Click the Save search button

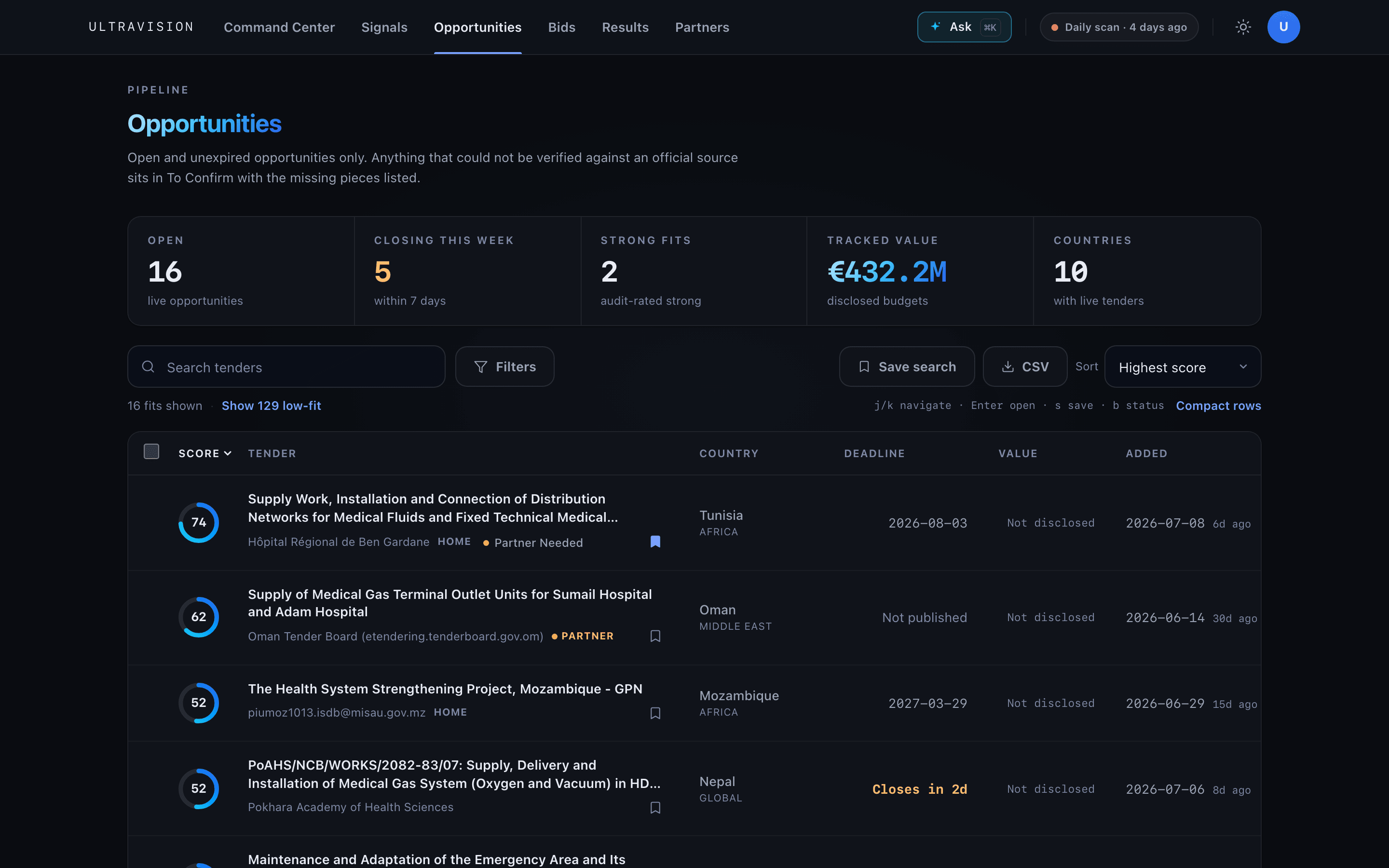click(x=906, y=367)
